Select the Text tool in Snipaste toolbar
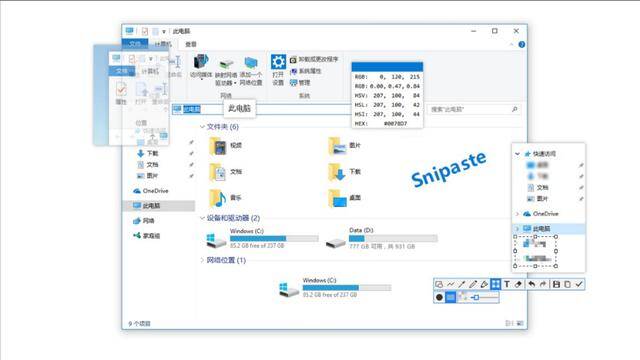Image resolution: width=640 pixels, height=360 pixels. 507,284
